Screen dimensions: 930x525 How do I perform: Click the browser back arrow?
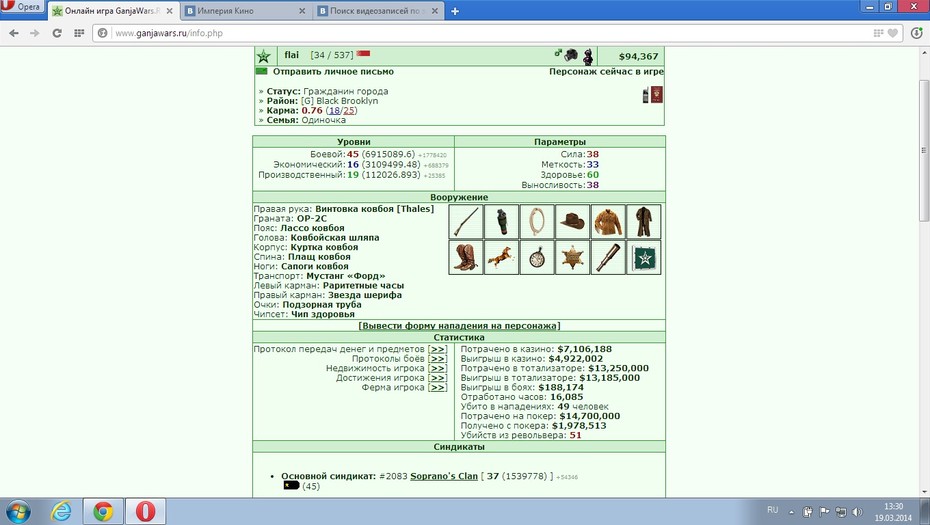coord(14,33)
